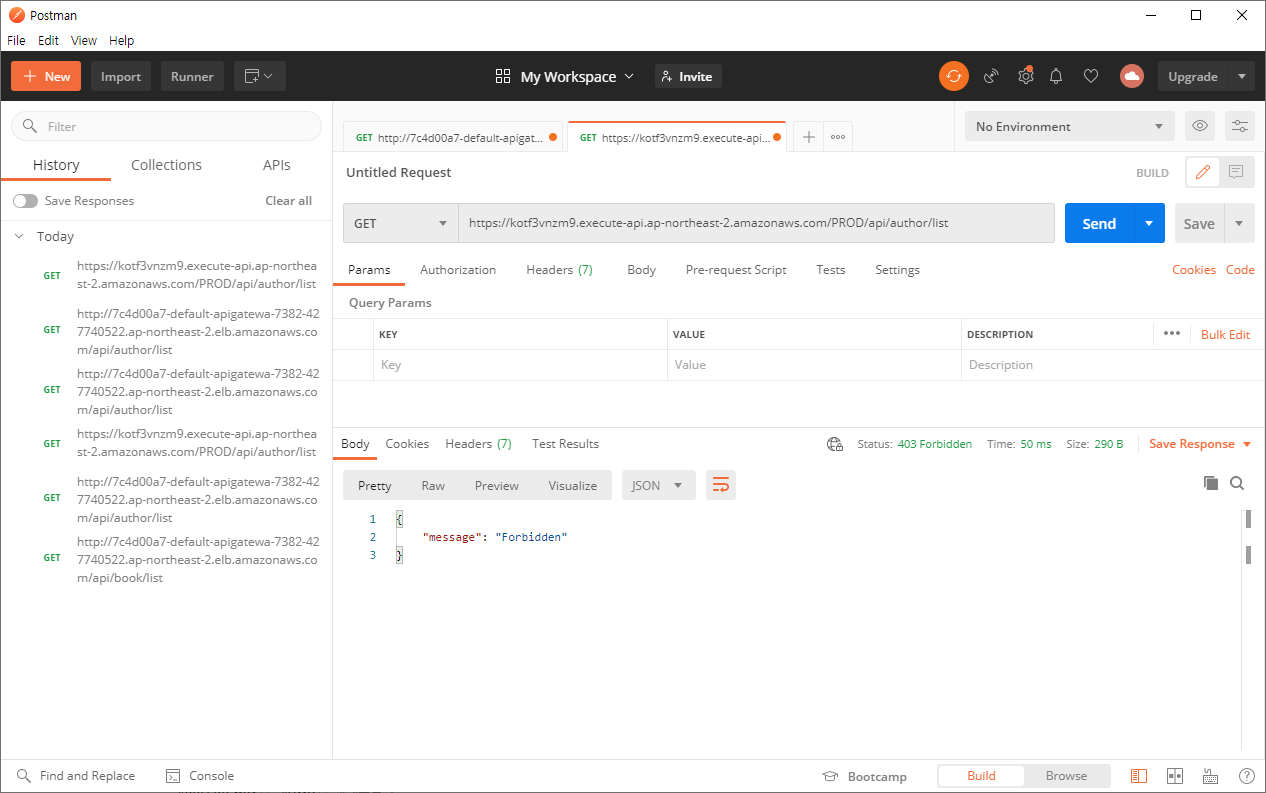Screen dimensions: 1266x793
Task: Open the Pre-request Script tab
Action: tap(736, 270)
